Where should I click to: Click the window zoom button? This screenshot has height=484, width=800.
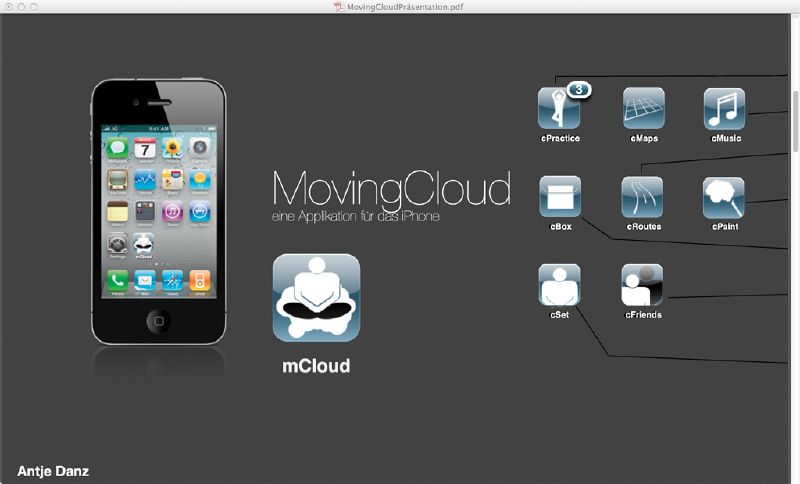34,7
